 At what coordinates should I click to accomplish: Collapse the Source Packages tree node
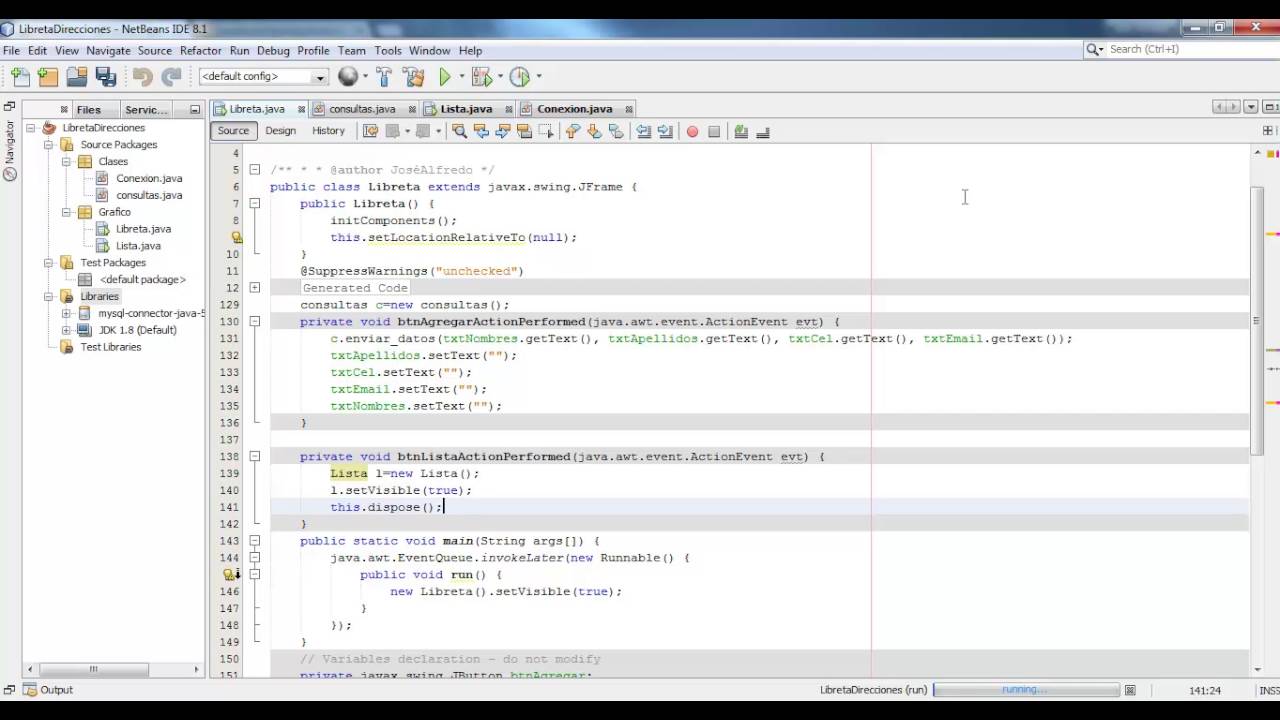48,144
